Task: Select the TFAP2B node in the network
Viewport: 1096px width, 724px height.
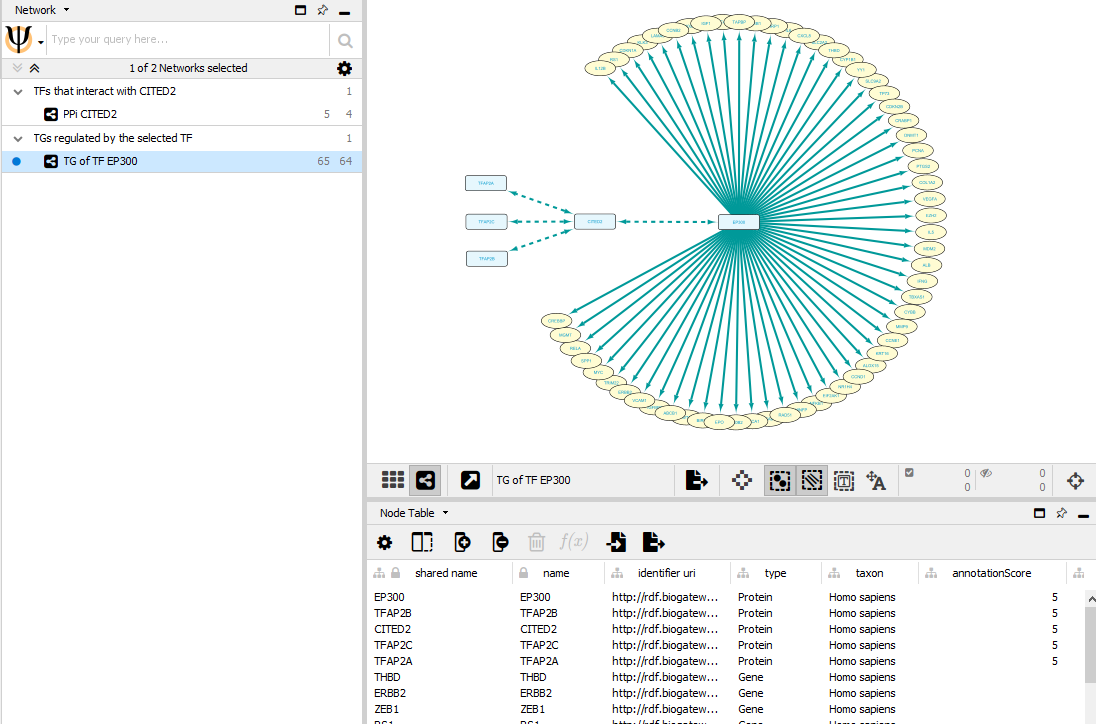Action: tap(486, 259)
